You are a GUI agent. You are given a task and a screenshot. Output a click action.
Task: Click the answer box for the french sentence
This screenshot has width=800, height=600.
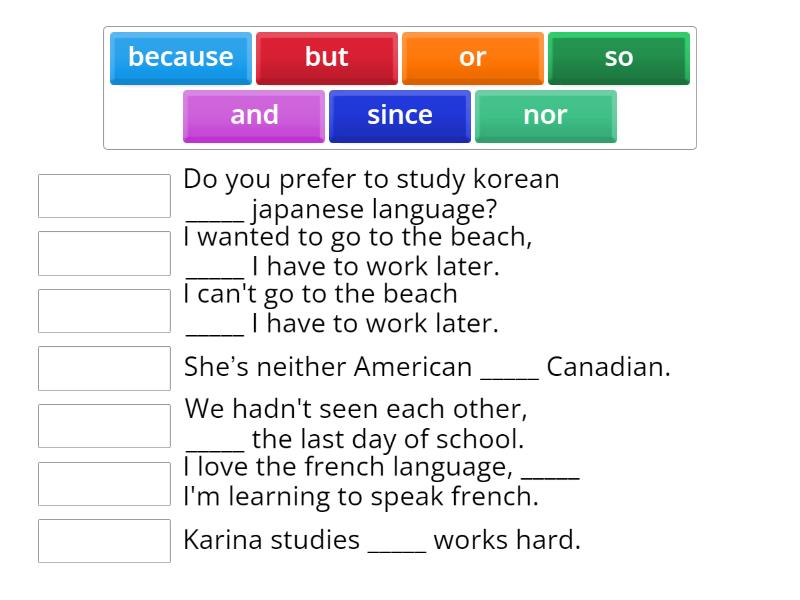coord(104,483)
